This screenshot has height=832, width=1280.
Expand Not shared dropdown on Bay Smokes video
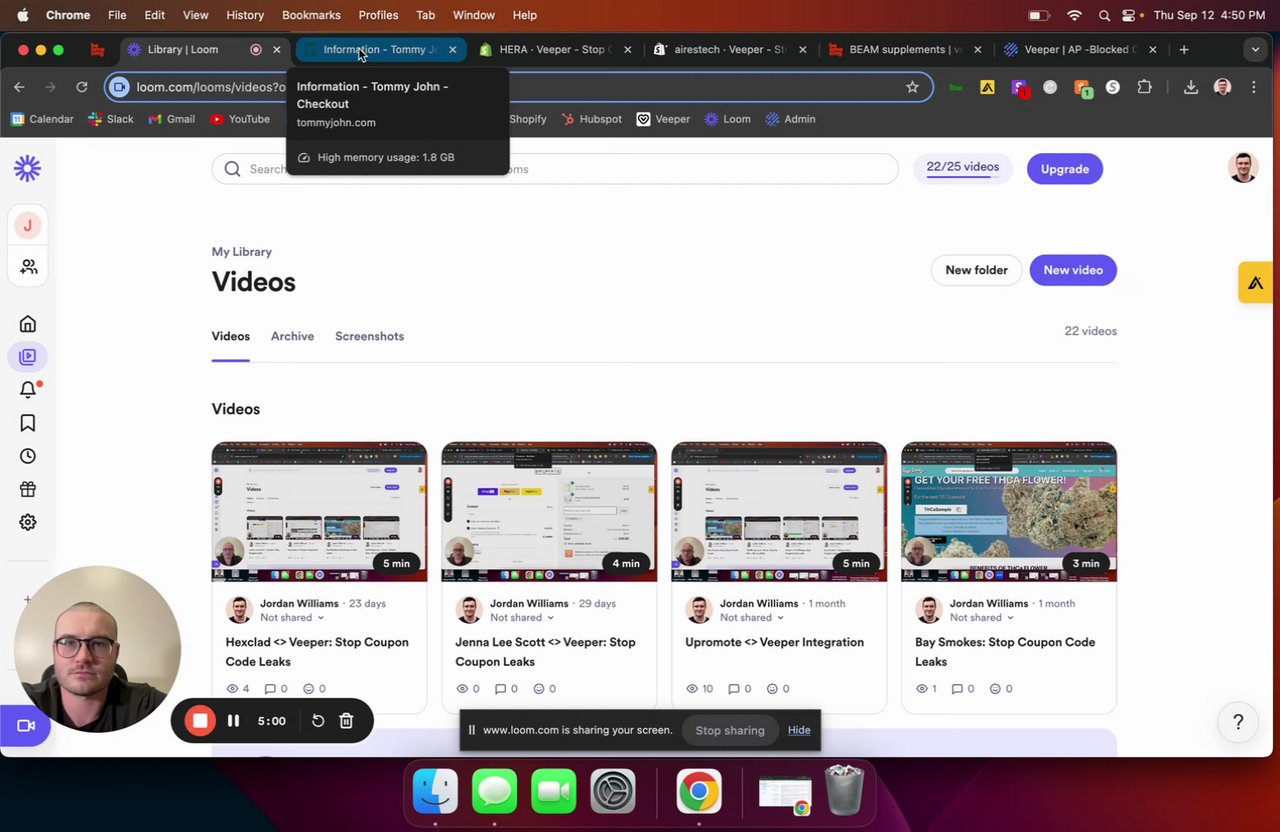point(982,618)
